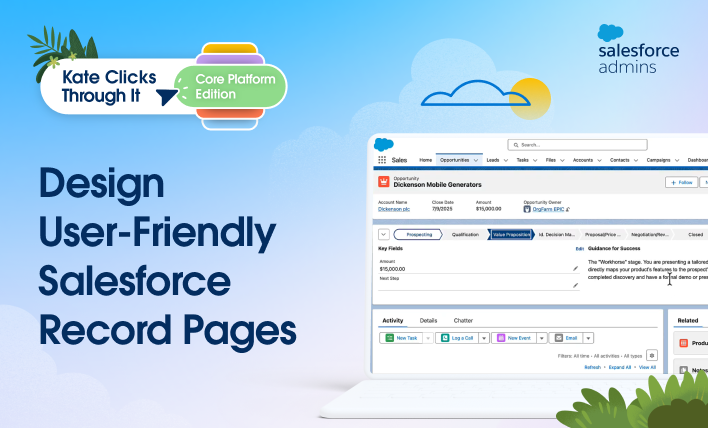Click the Email button
The width and height of the screenshot is (708, 428).
click(x=566, y=338)
